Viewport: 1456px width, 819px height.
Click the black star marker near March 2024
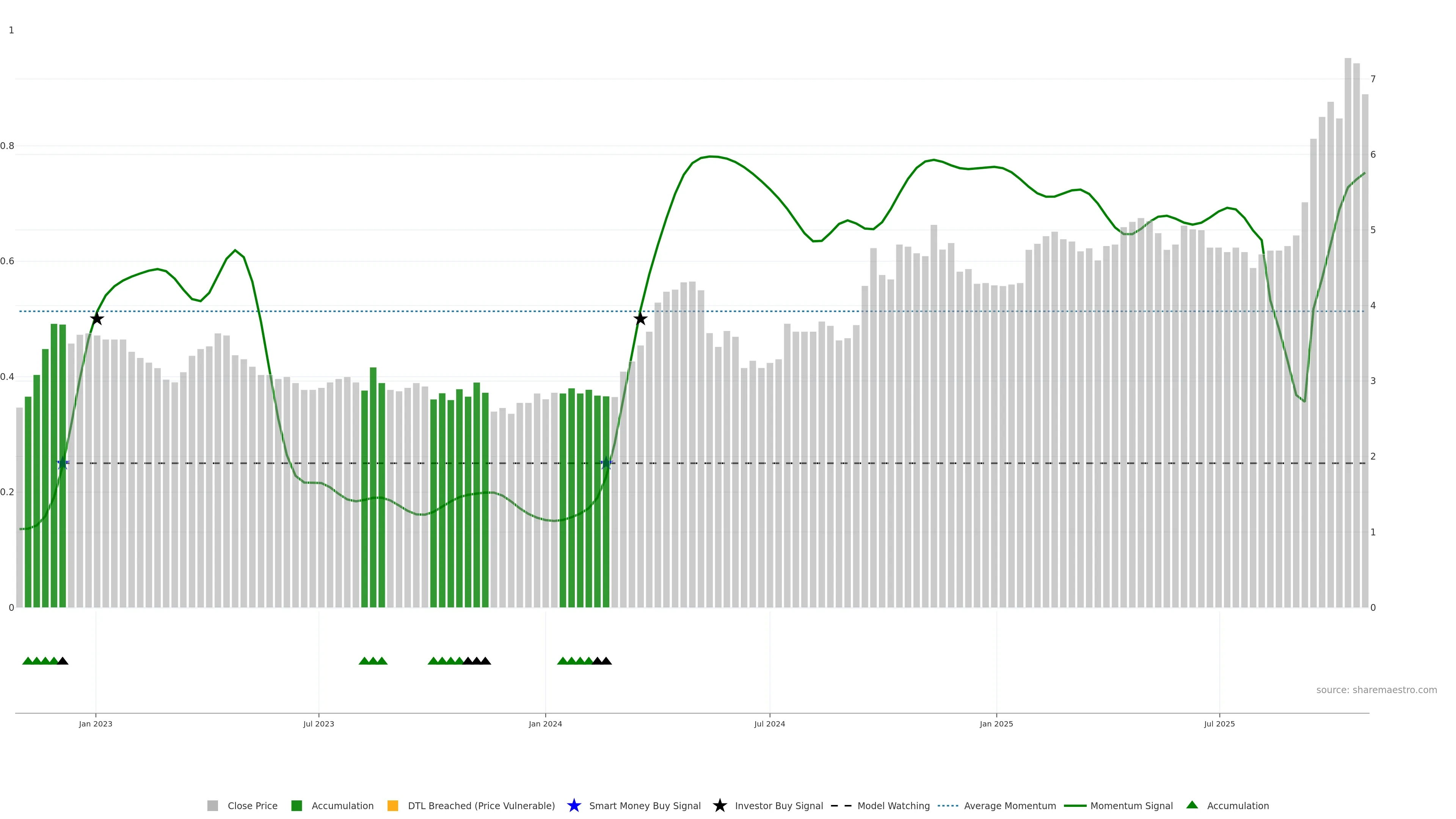(x=640, y=319)
